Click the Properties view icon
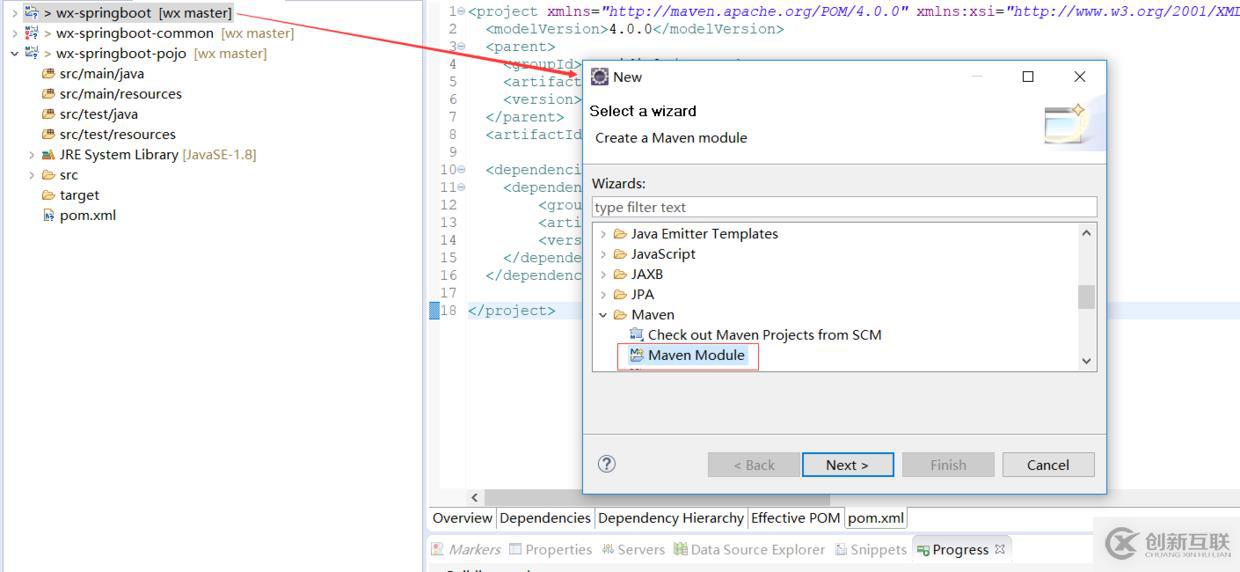Screen dimensions: 1240x572 click(515, 549)
